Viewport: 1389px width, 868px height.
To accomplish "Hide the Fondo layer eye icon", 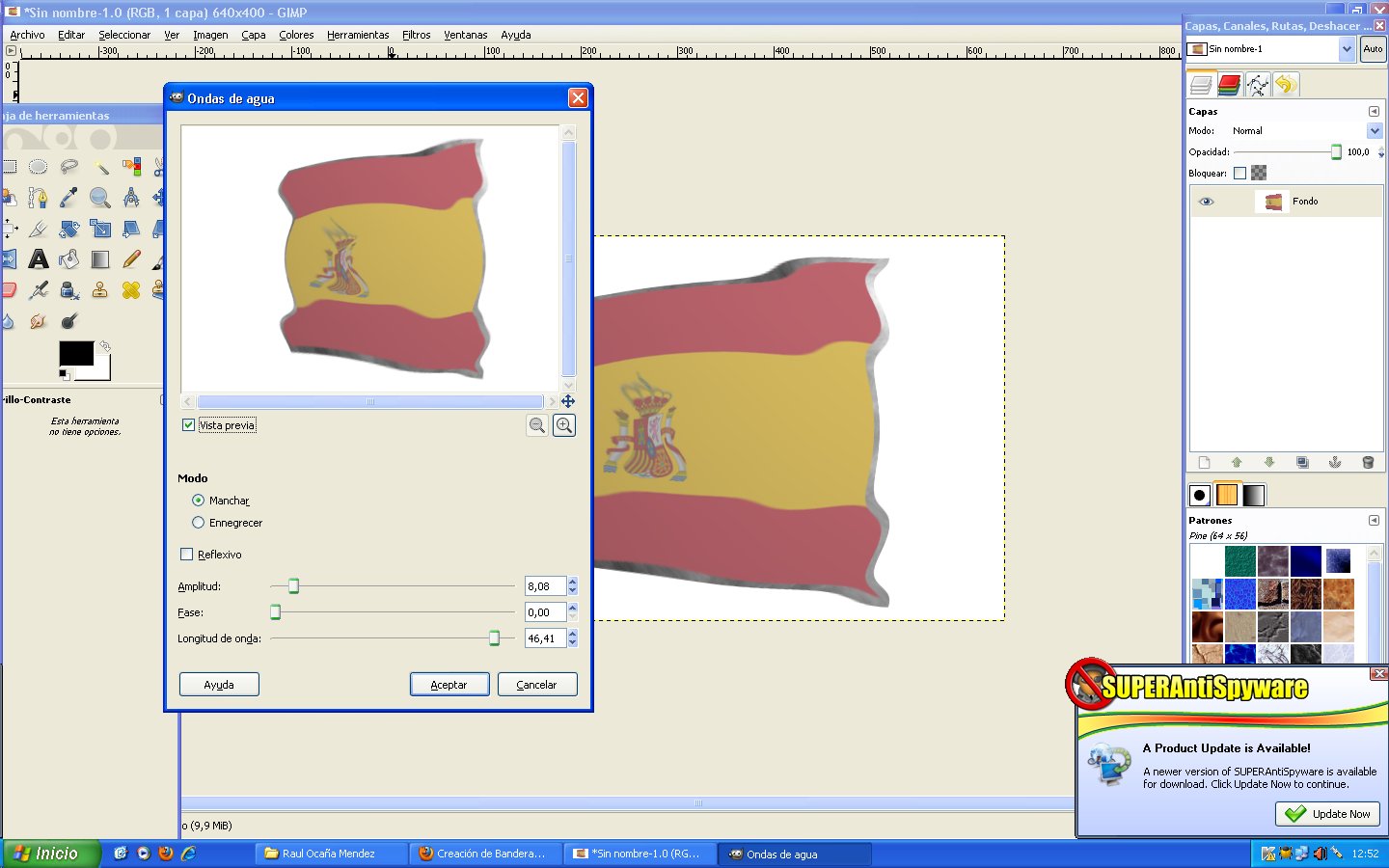I will (1206, 202).
